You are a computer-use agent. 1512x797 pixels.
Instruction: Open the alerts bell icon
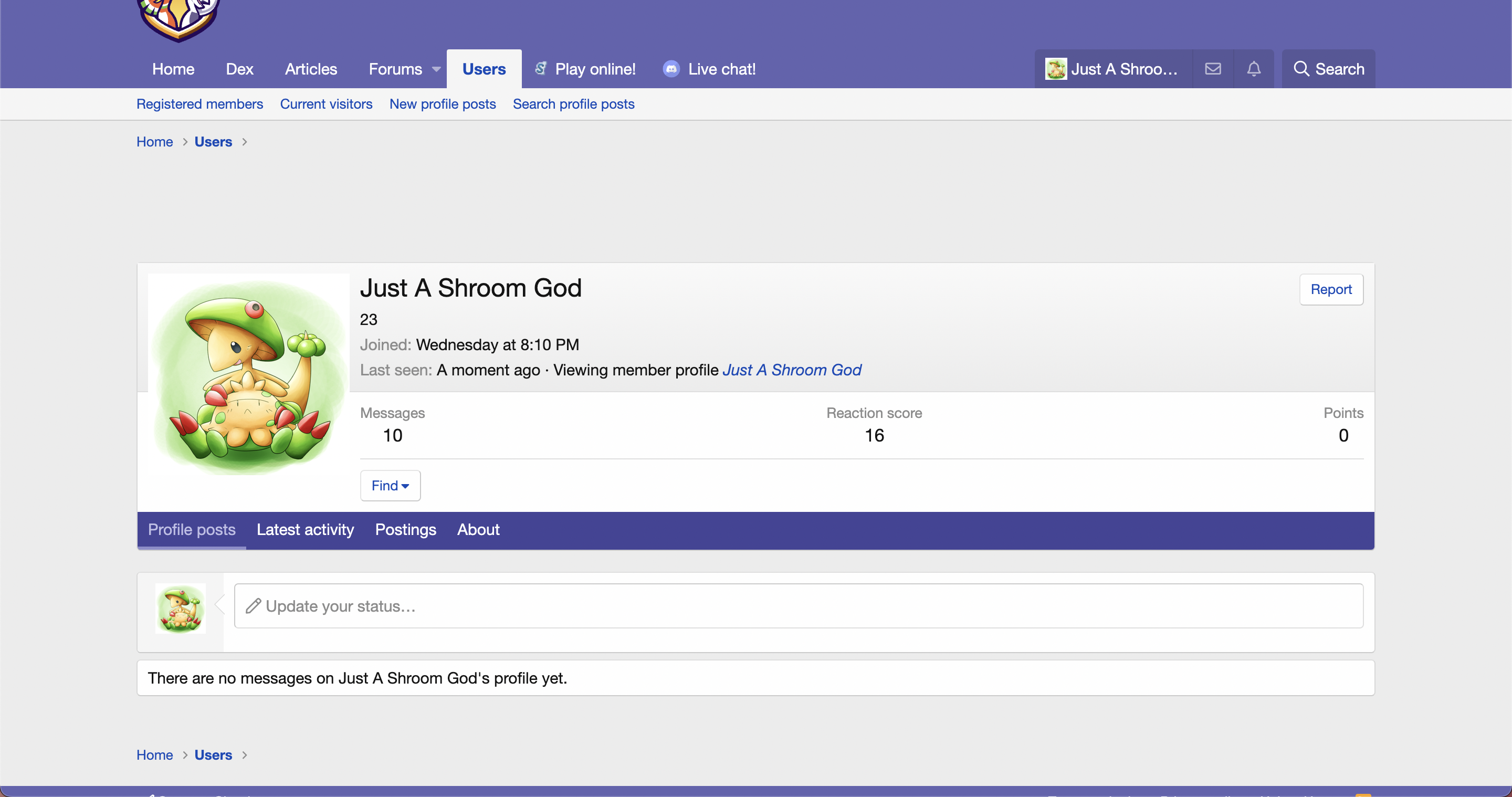point(1254,69)
